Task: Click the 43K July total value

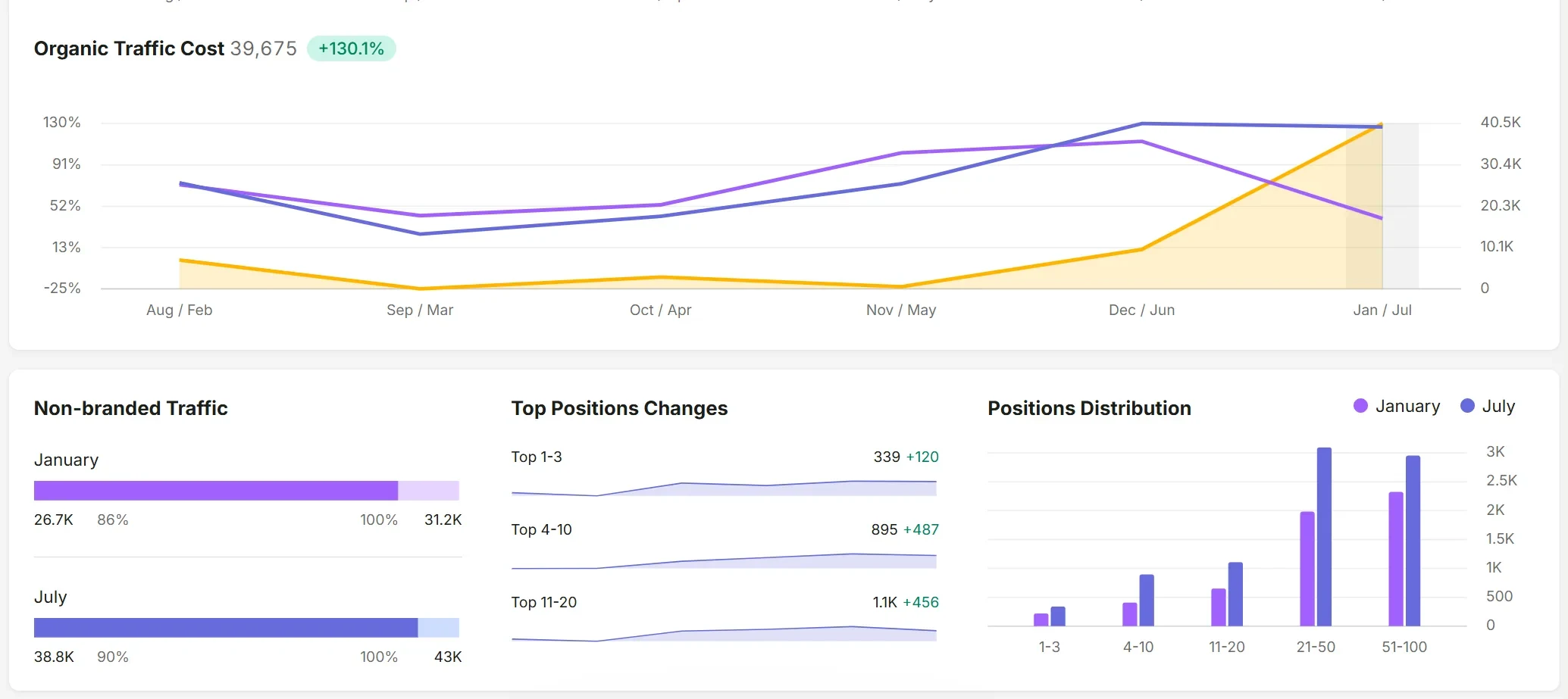Action: tap(447, 657)
